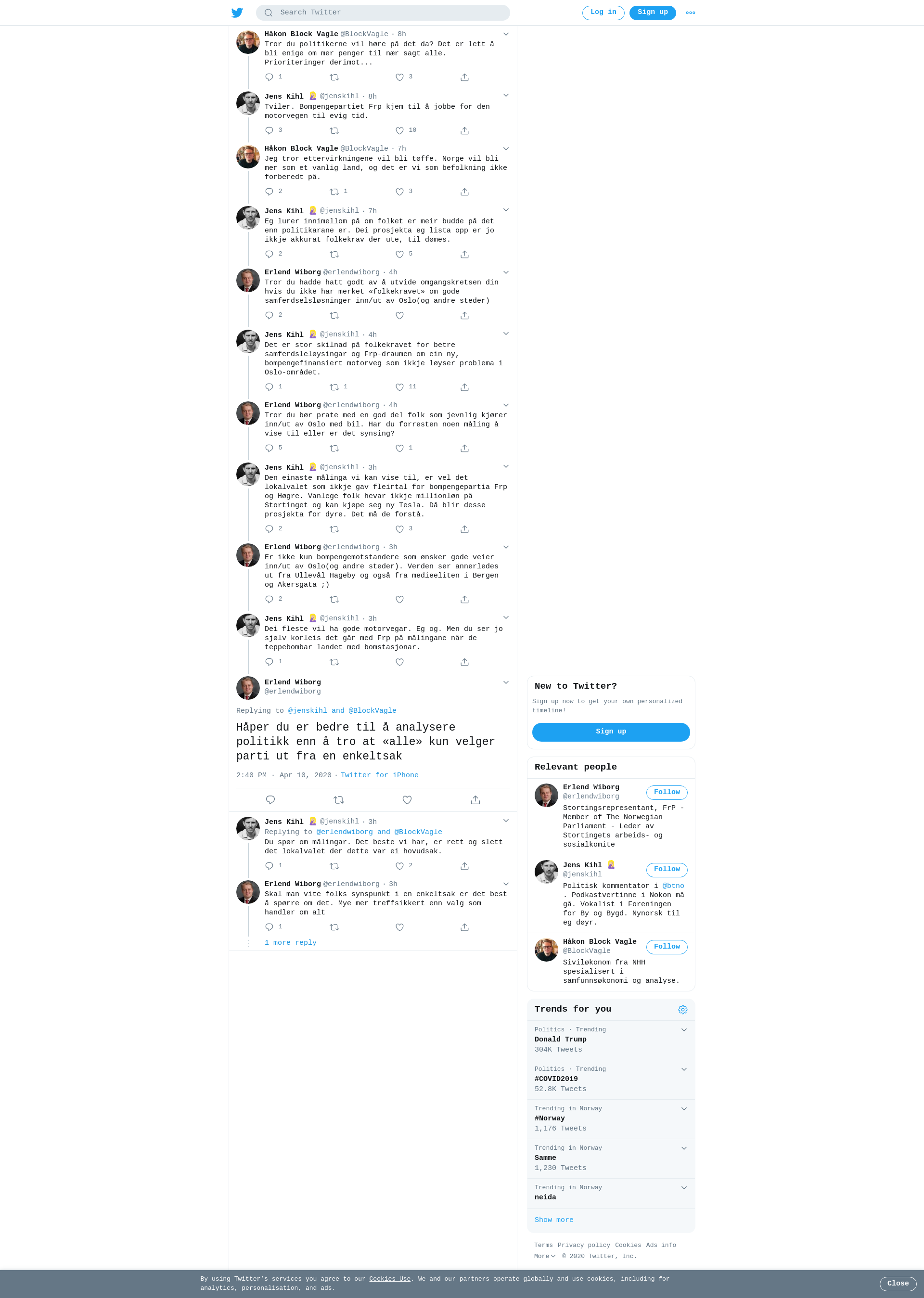The image size is (924, 1298).
Task: Like the main tweet about analysere politikk
Action: coord(407,799)
